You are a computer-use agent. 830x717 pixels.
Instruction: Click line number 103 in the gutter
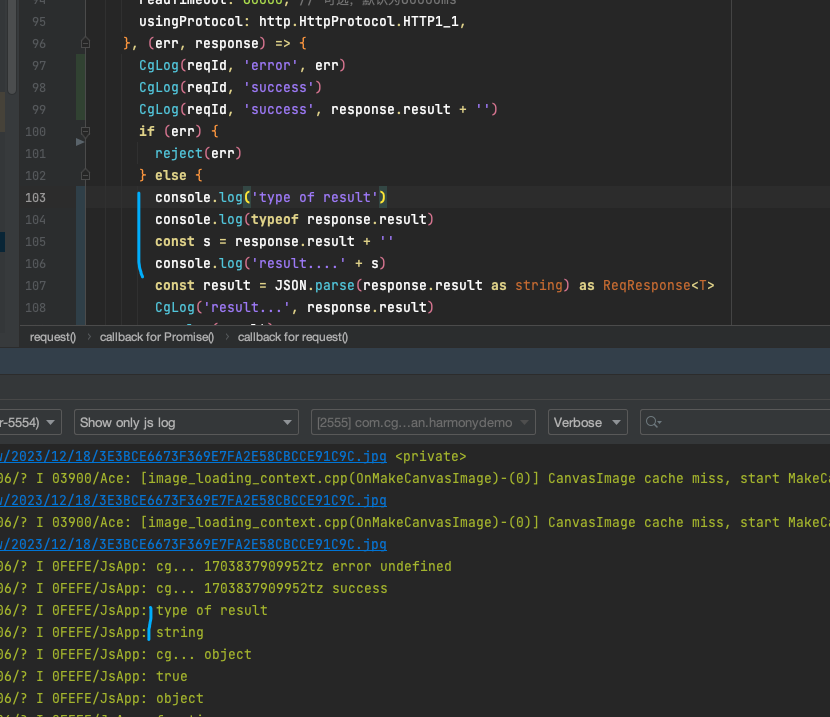(35, 197)
